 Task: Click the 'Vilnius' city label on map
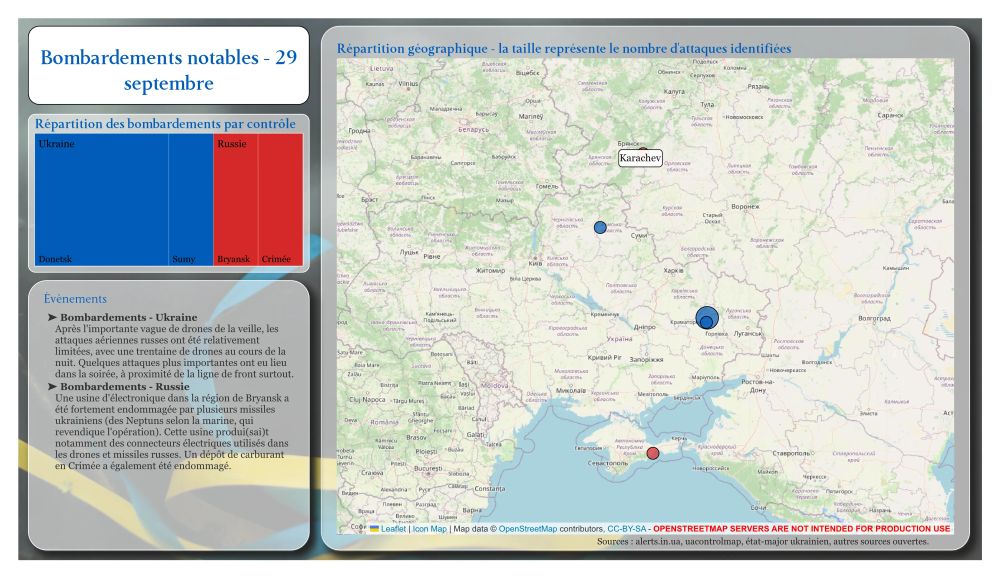pos(408,84)
